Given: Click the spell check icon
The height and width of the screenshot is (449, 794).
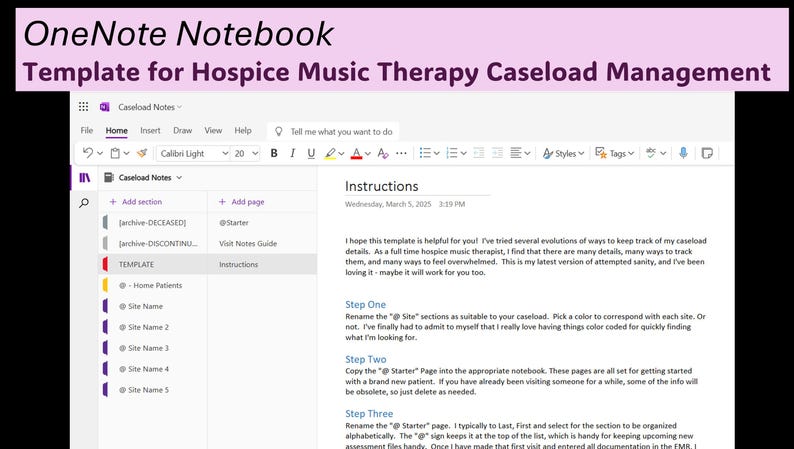Looking at the screenshot, I should coord(651,153).
